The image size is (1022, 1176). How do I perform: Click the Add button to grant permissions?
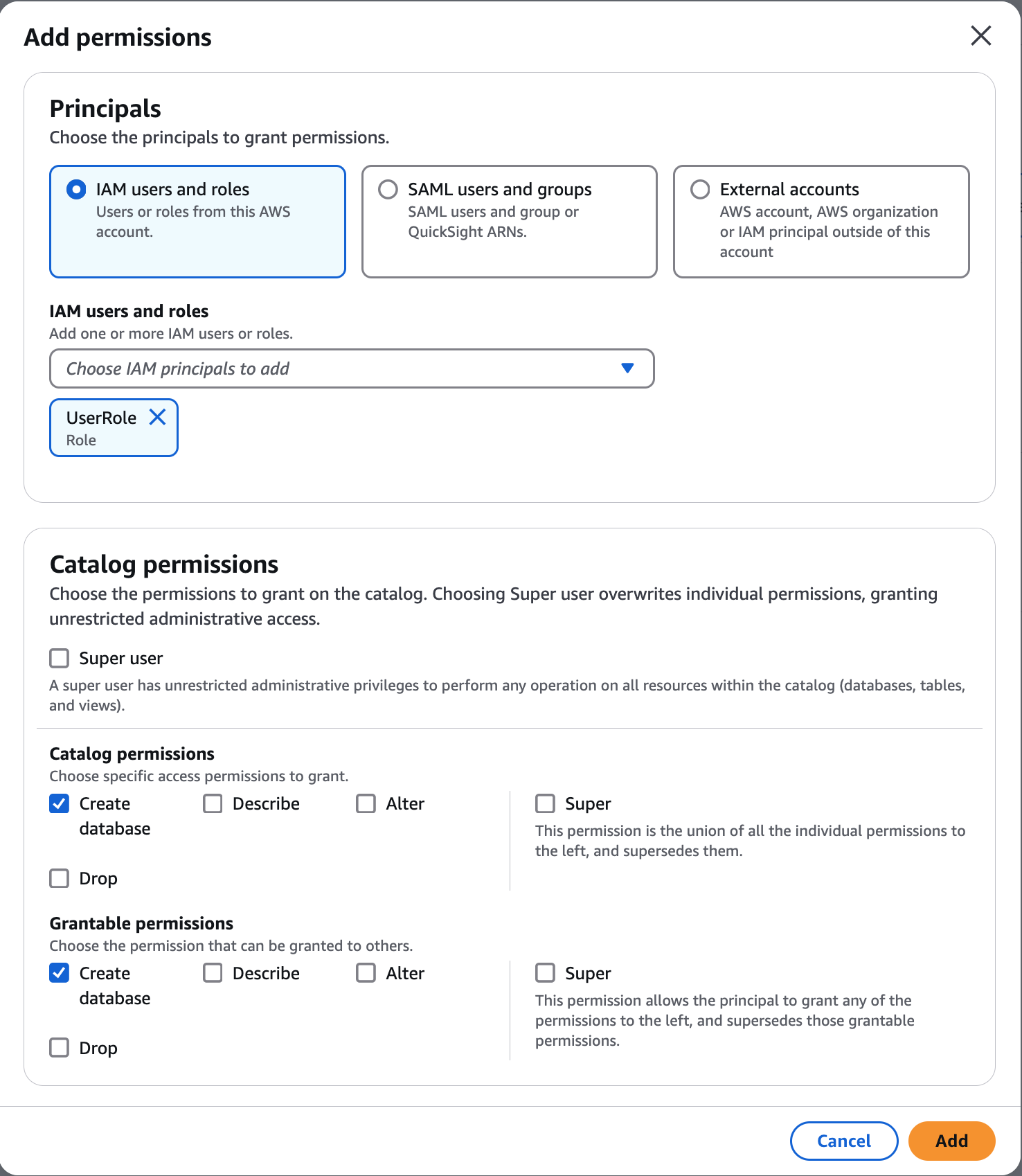[951, 1141]
